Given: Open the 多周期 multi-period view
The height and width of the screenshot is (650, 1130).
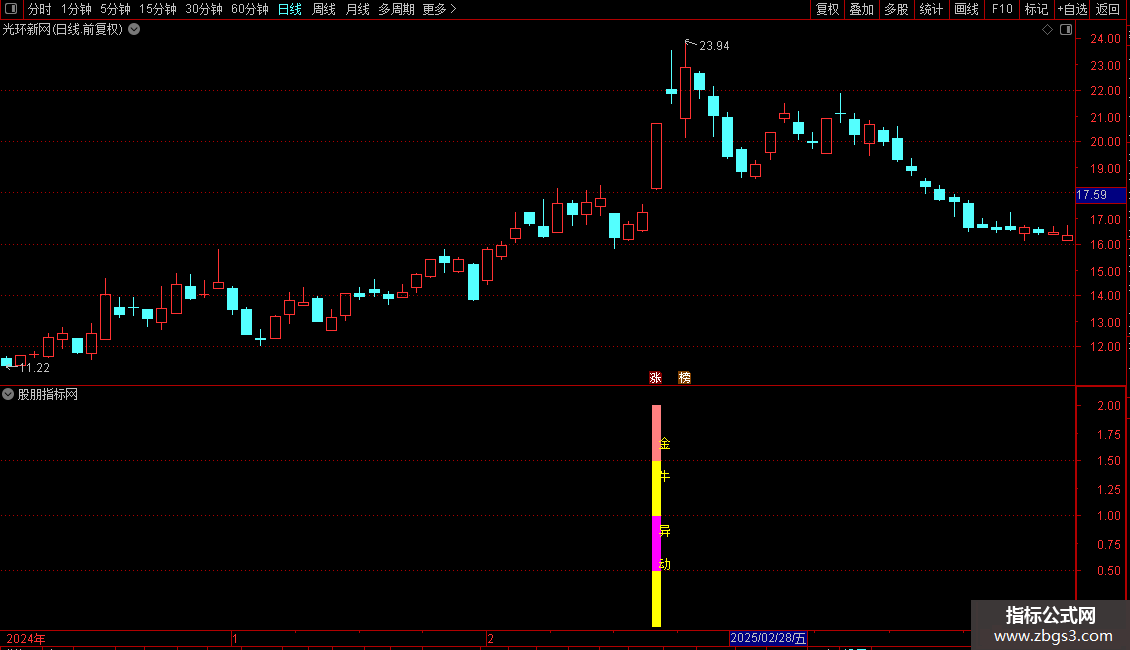Looking at the screenshot, I should click(396, 9).
